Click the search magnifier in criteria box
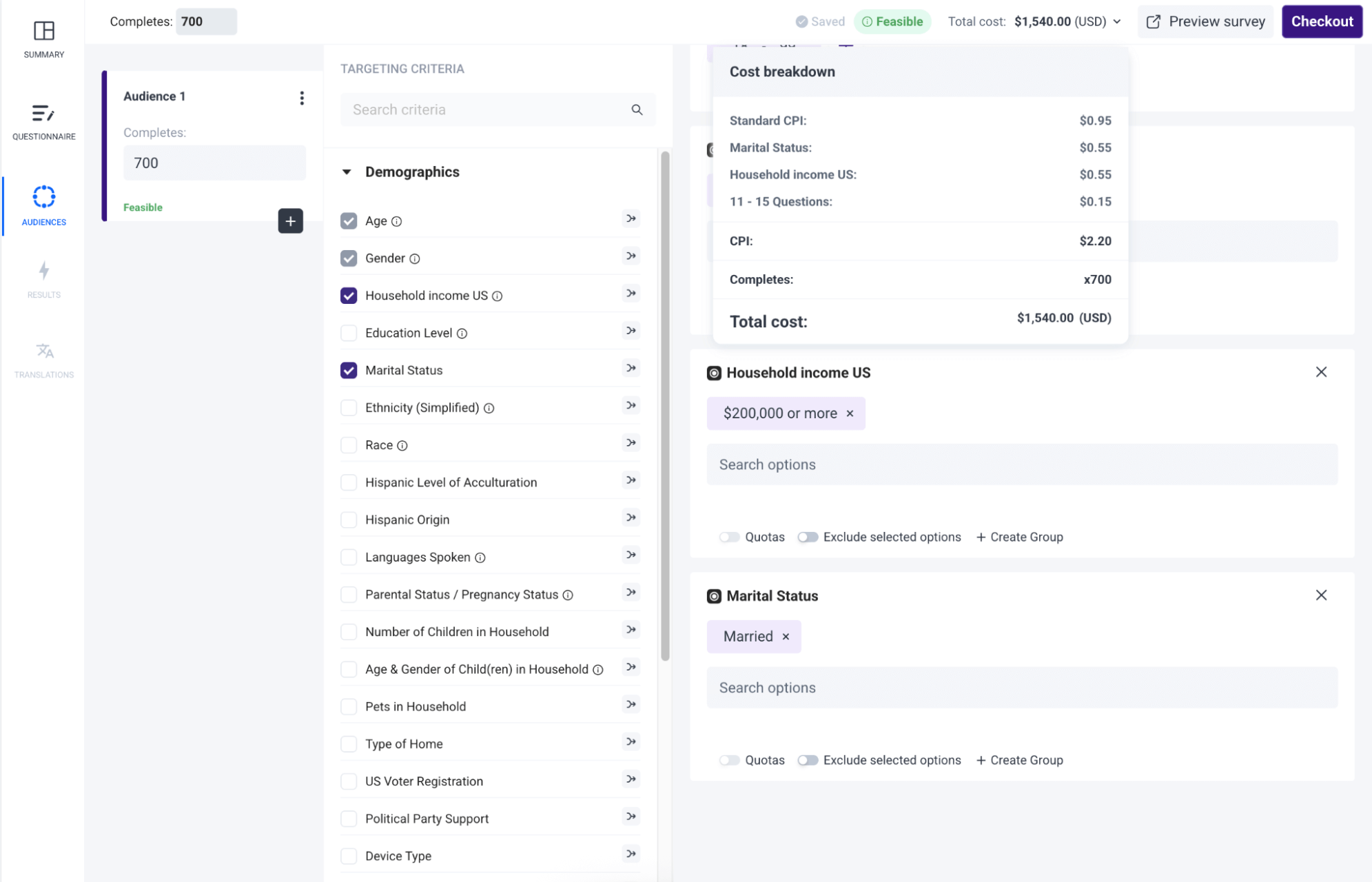 [x=637, y=110]
